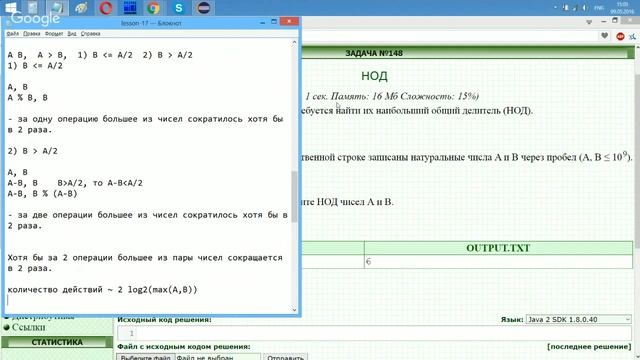640x360 pixels.
Task: Click the line '2) B > A/2' in Notepad
Action: 33,151
